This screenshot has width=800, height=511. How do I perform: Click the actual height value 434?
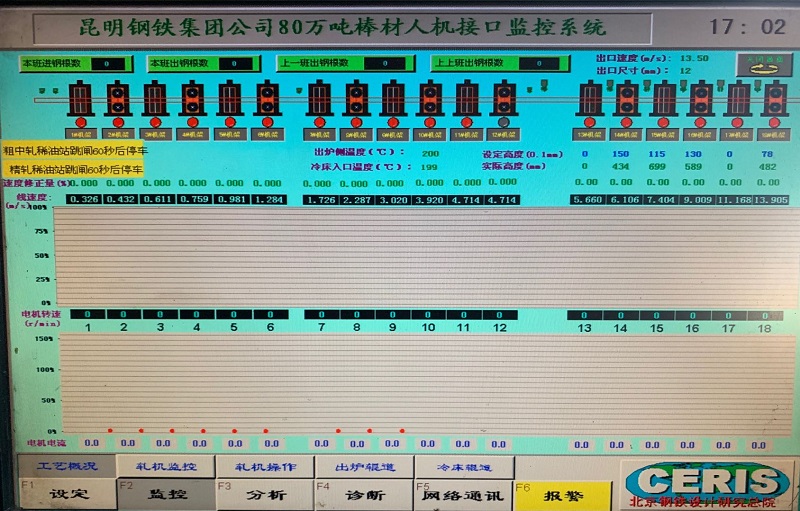[x=620, y=166]
